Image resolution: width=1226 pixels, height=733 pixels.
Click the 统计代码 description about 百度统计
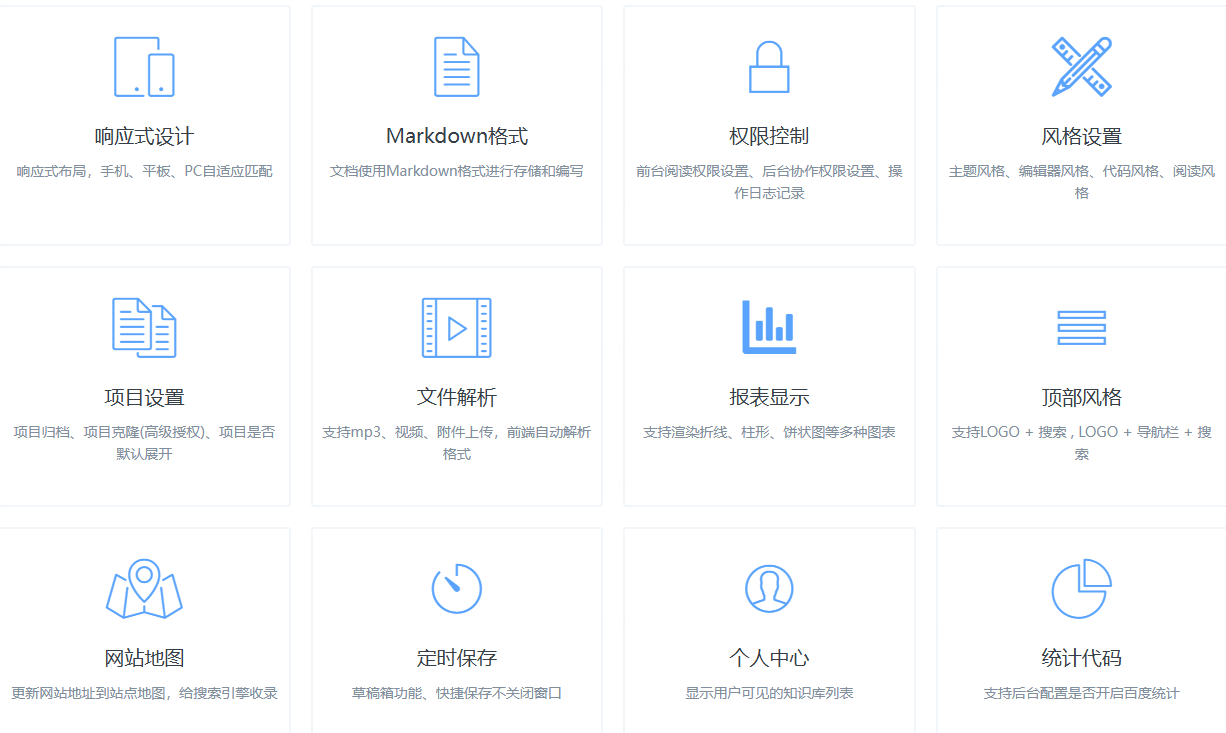(1081, 693)
